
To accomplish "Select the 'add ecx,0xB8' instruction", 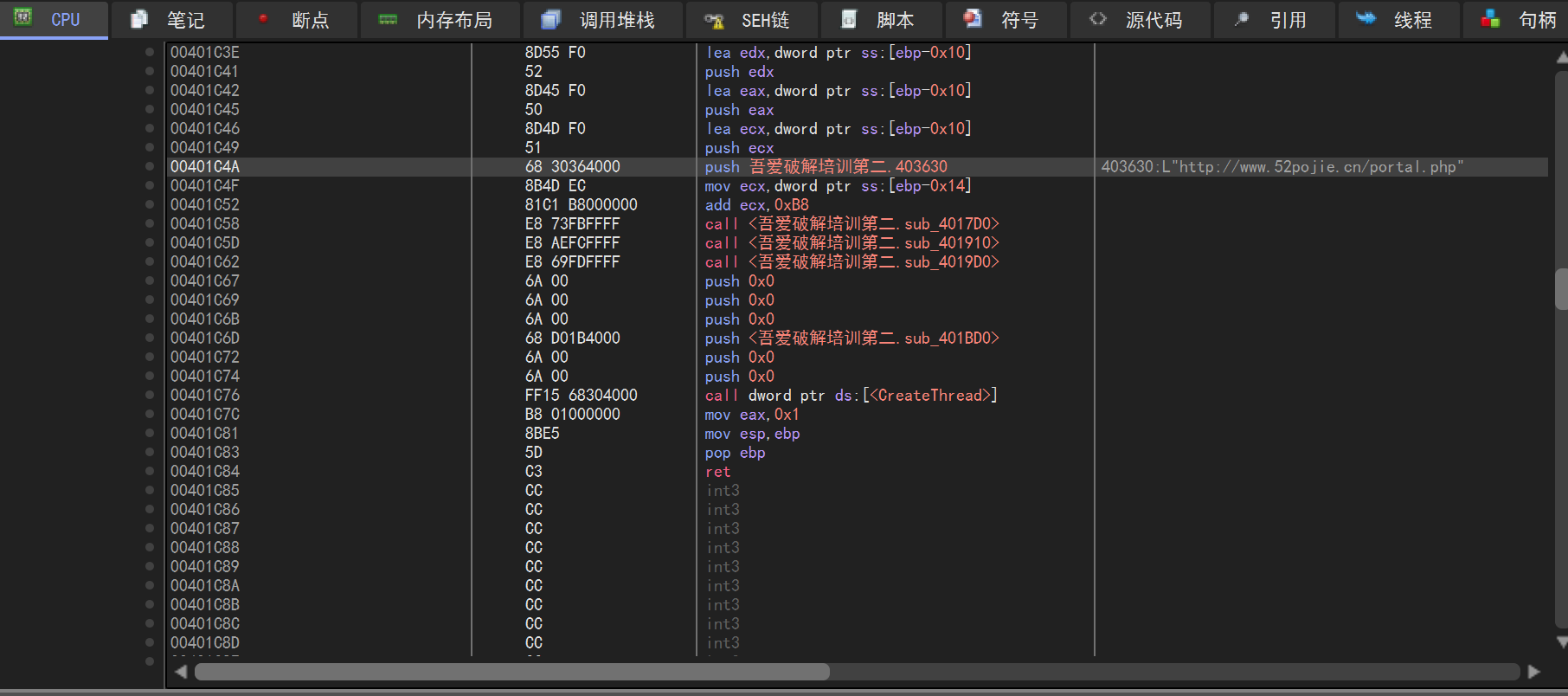I will pos(757,205).
